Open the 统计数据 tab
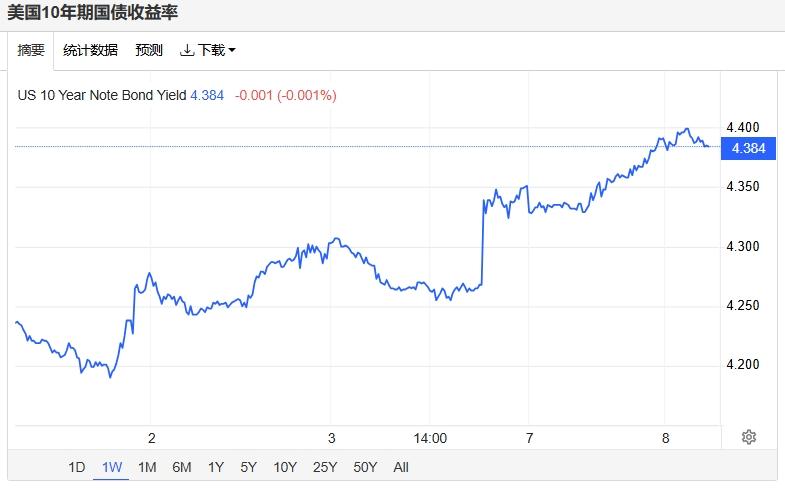This screenshot has height=490, width=785. [x=90, y=50]
